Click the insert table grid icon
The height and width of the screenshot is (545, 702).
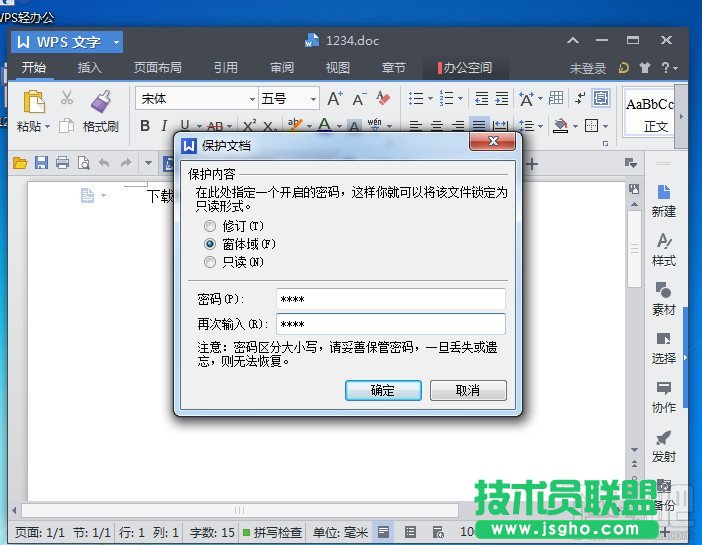(x=556, y=98)
